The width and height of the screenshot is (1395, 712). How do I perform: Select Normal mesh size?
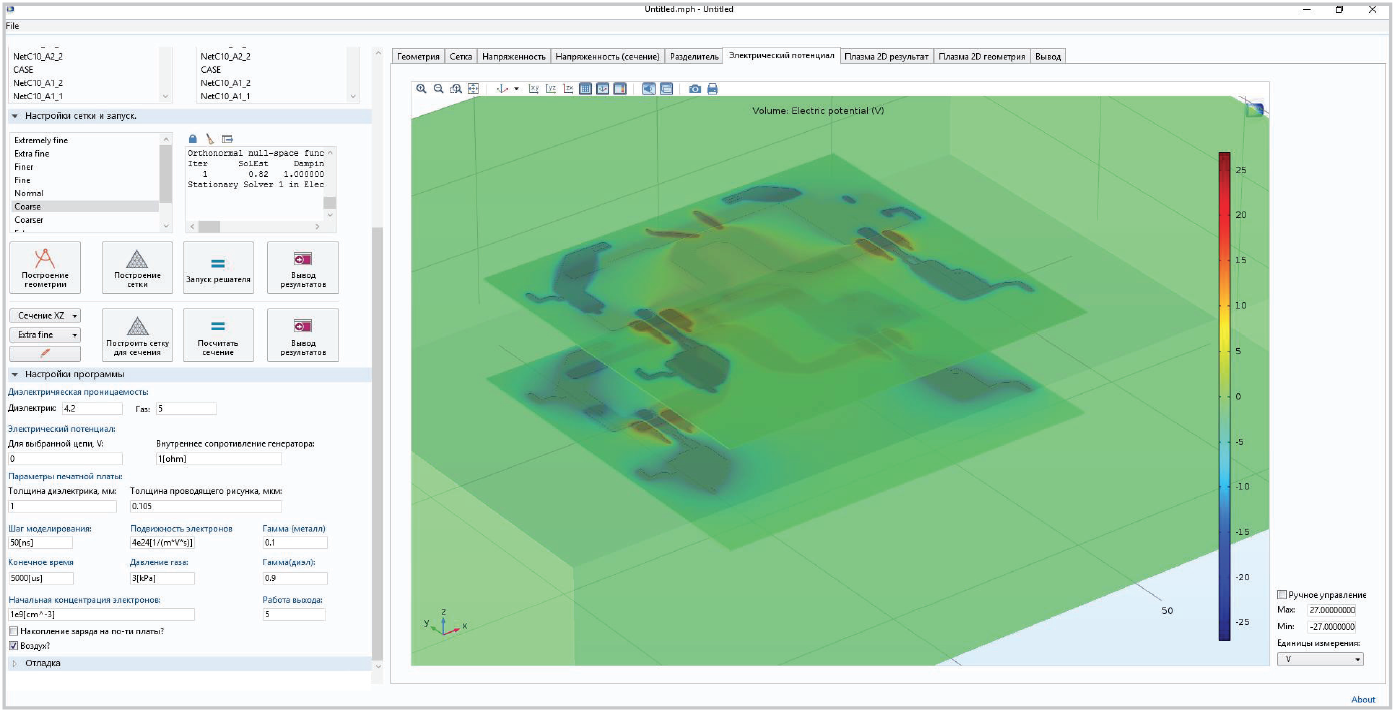point(84,193)
